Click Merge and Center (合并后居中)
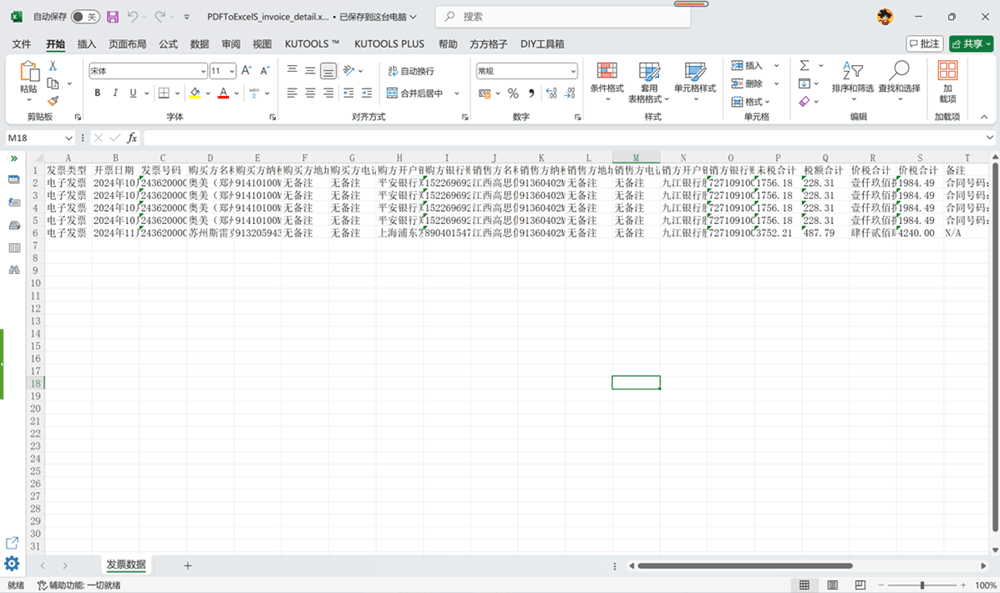The height and width of the screenshot is (593, 1000). coord(415,93)
